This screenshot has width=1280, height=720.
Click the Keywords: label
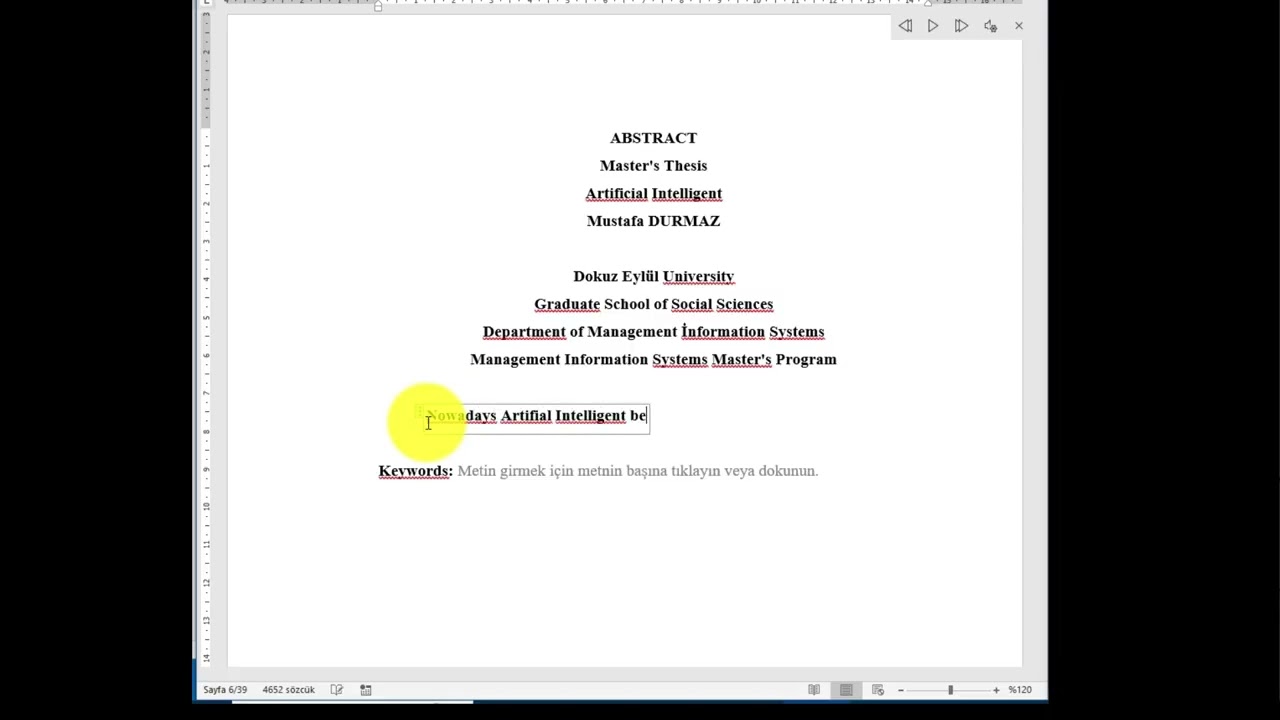(415, 471)
